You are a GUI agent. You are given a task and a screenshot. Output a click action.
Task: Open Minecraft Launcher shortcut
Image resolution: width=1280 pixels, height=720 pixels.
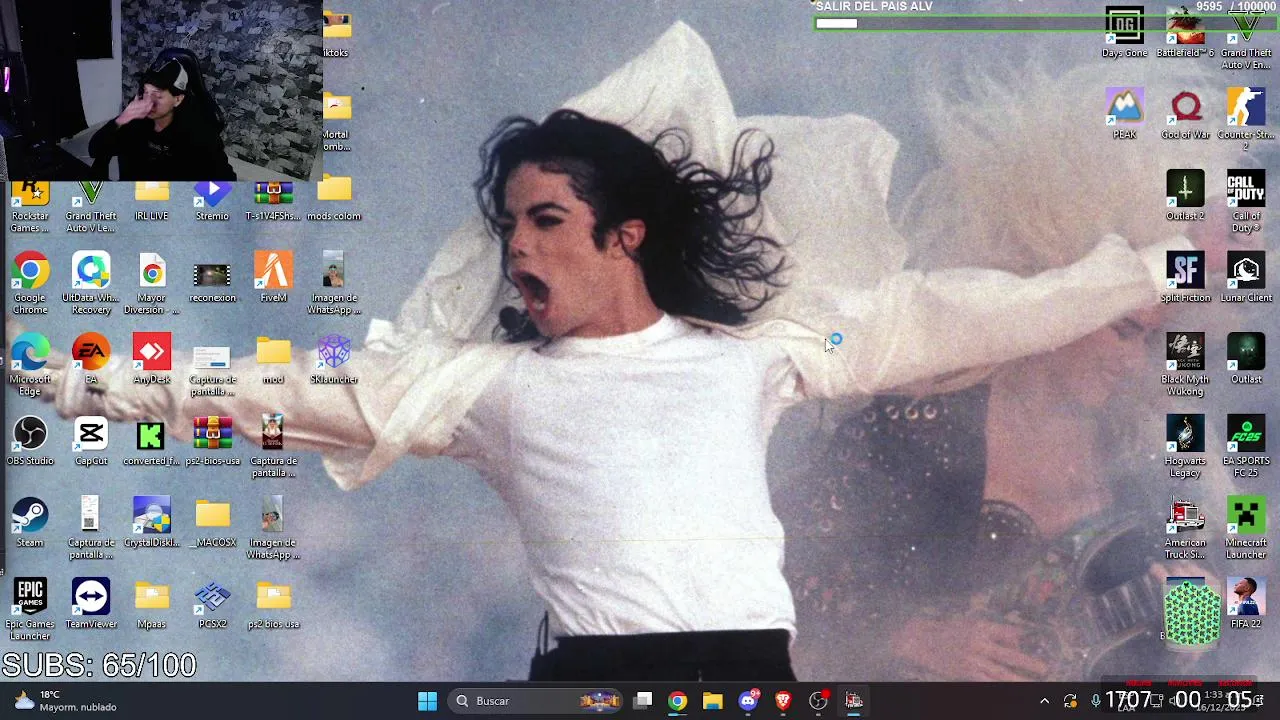(x=1246, y=529)
